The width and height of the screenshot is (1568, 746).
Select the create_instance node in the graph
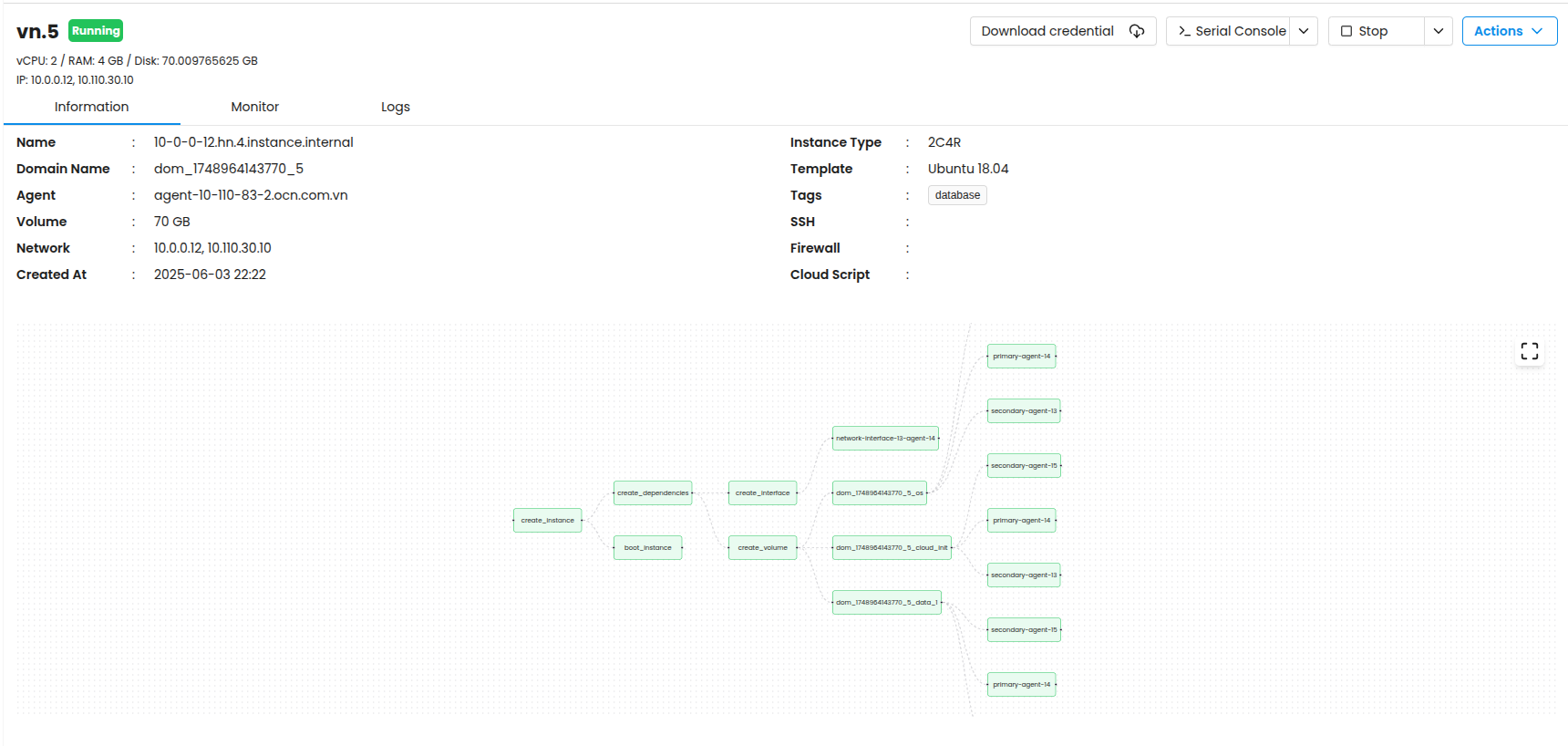[x=547, y=521]
